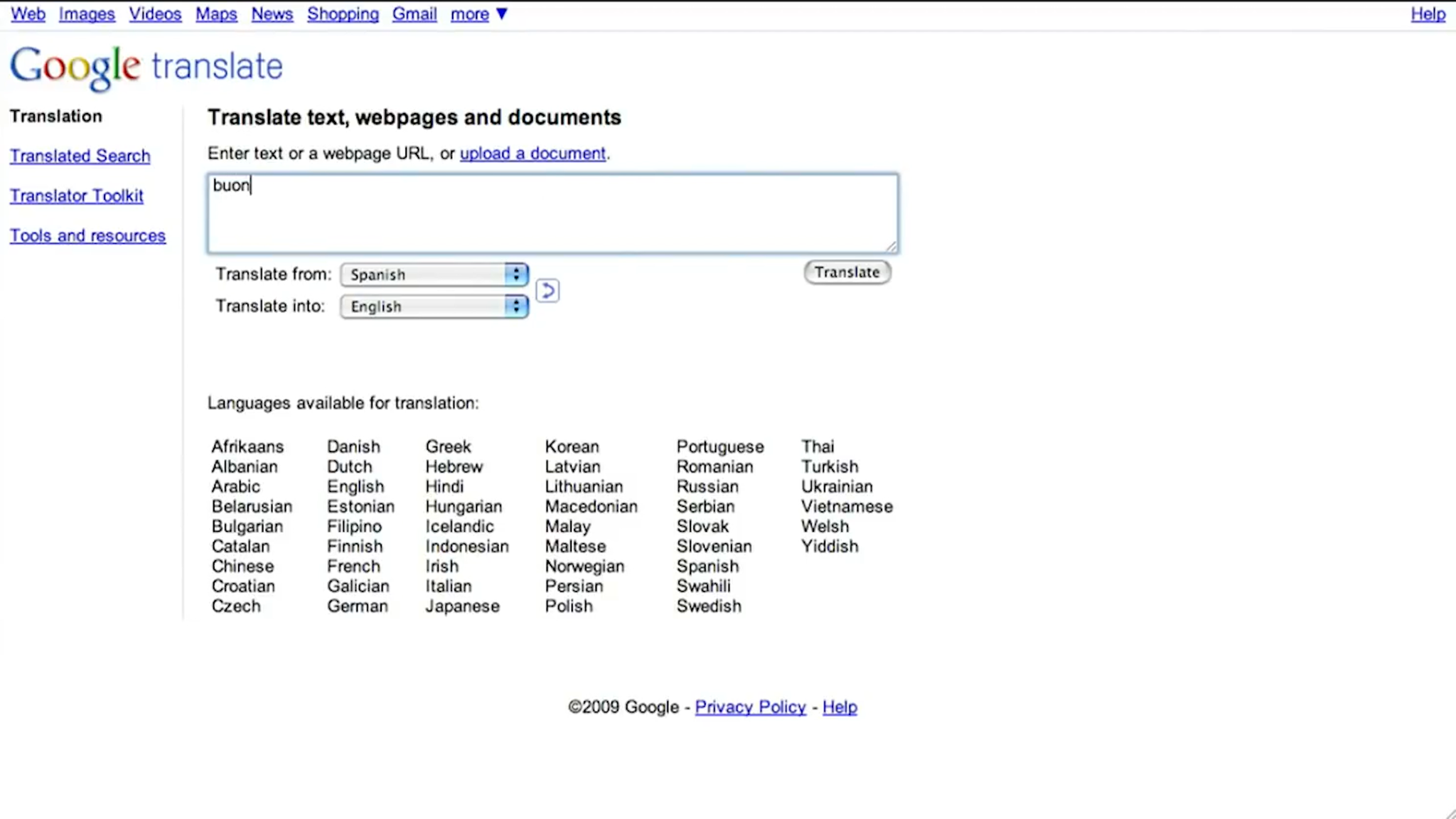Click Italian in the languages list
Screen dimensions: 1456x819
[x=449, y=586]
